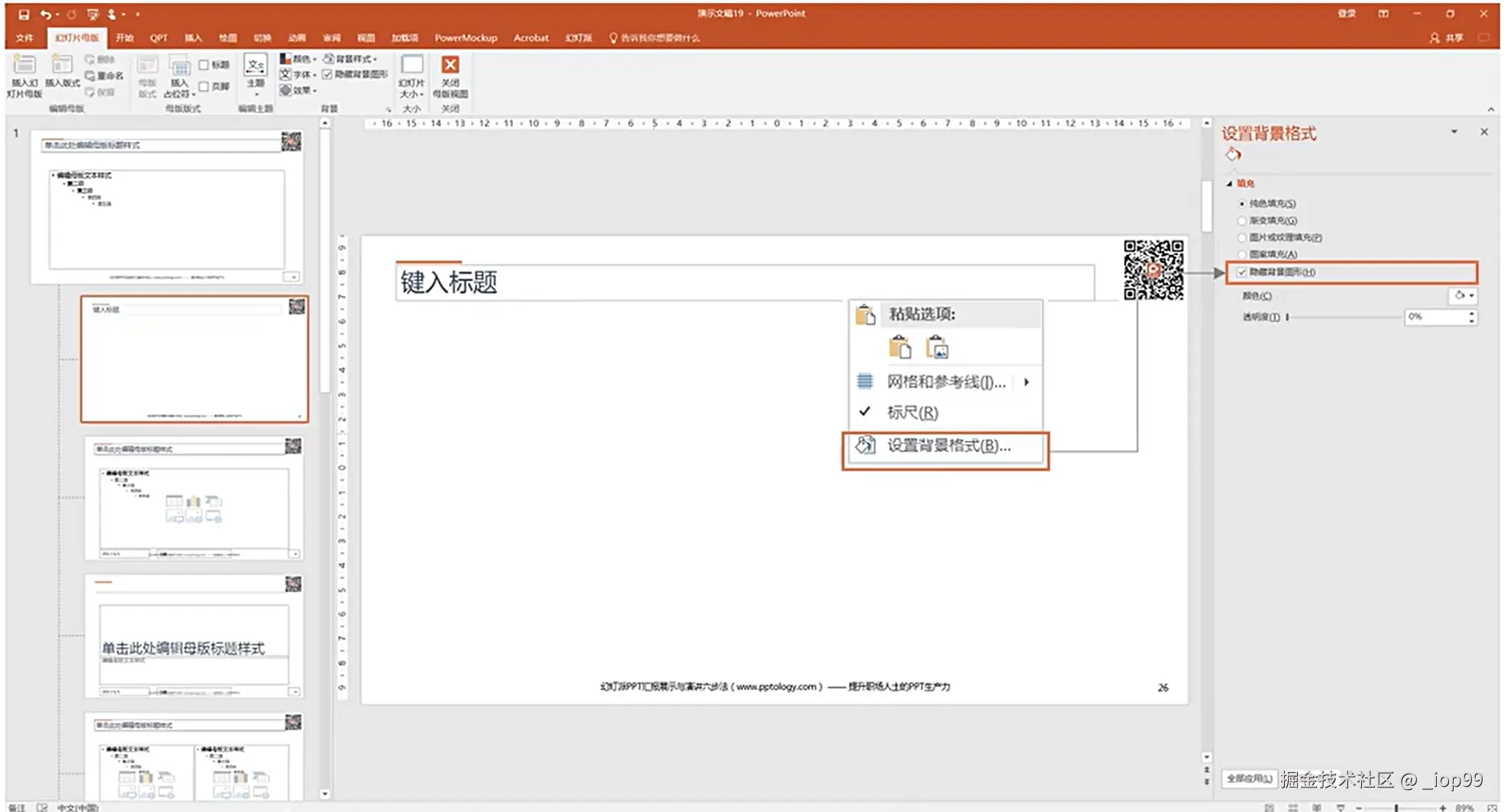Click the Close Master View red X icon
Image resolution: width=1504 pixels, height=812 pixels.
[x=450, y=65]
